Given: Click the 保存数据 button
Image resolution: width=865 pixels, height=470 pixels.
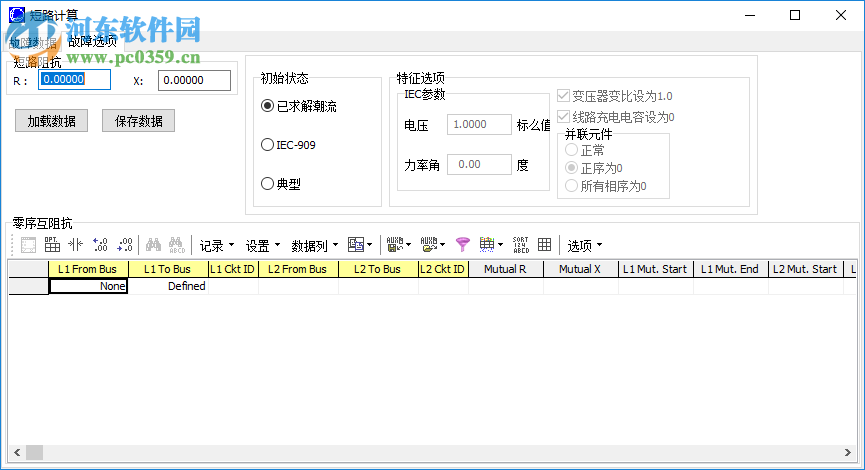Looking at the screenshot, I should (138, 121).
